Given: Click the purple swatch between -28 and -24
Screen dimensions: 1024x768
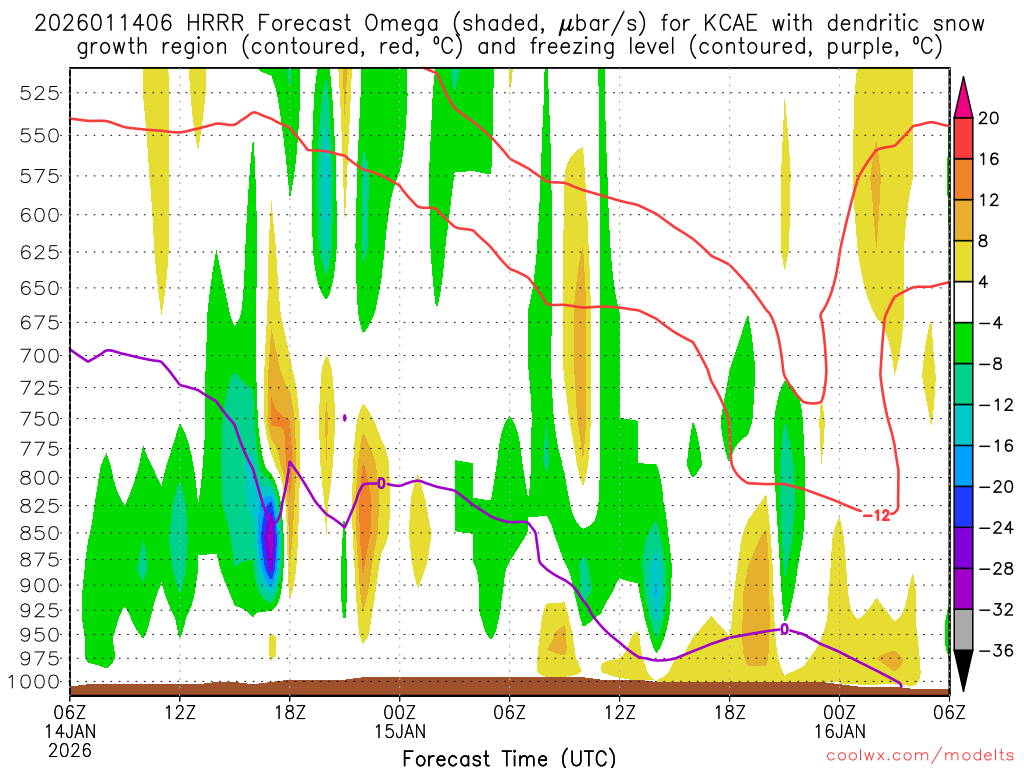Looking at the screenshot, I should point(963,549).
